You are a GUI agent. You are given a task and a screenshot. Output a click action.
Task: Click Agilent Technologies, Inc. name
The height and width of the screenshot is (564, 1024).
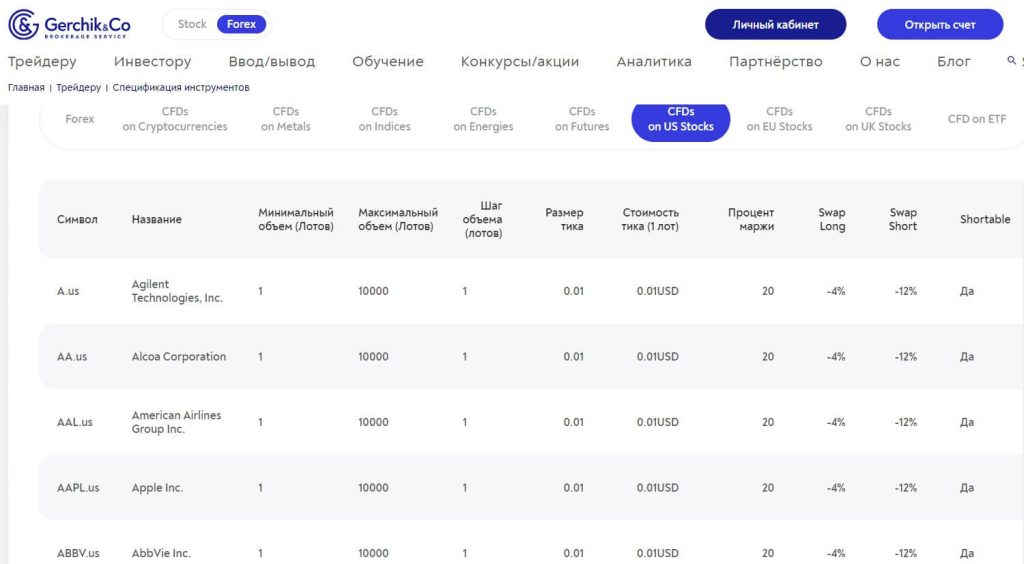(177, 291)
